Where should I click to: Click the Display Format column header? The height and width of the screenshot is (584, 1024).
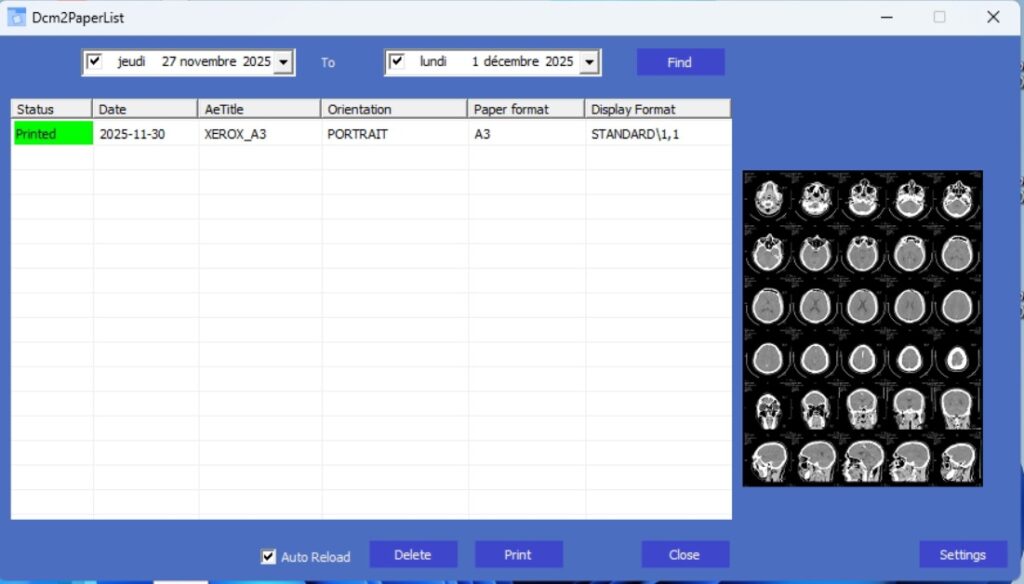tap(657, 109)
